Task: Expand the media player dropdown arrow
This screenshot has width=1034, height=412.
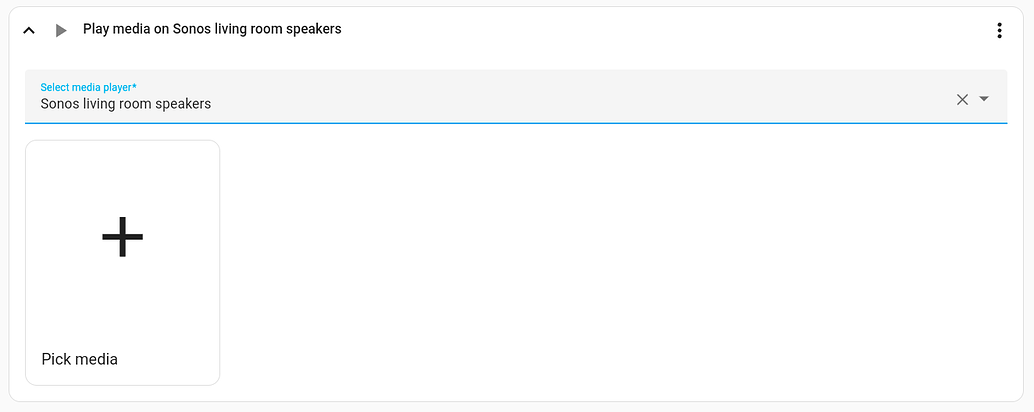Action: [x=984, y=99]
